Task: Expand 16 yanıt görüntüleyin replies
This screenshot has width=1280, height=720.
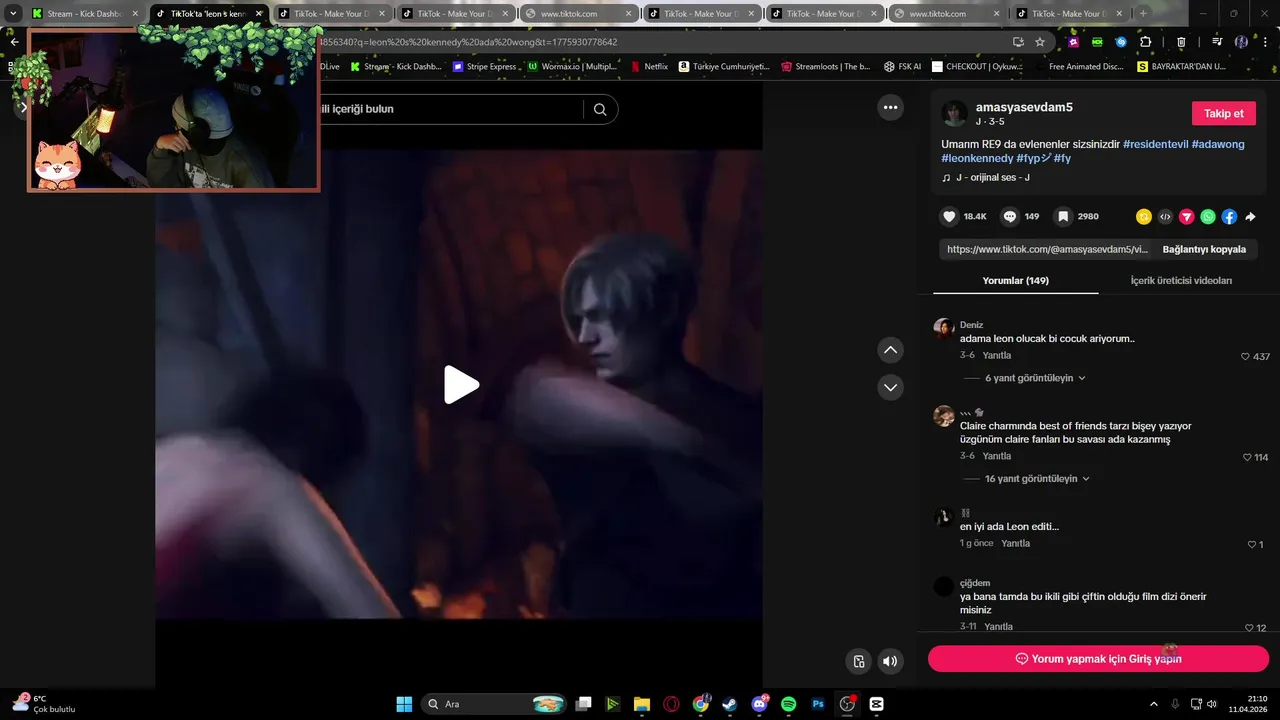Action: (1037, 479)
